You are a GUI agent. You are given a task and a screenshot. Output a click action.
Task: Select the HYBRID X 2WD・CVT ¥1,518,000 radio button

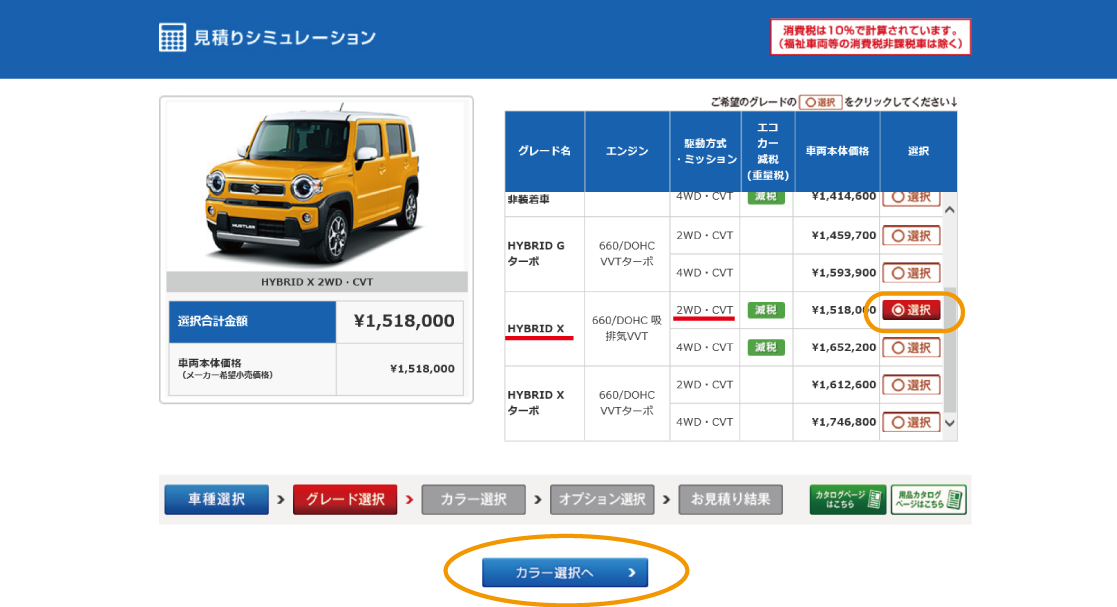[911, 310]
